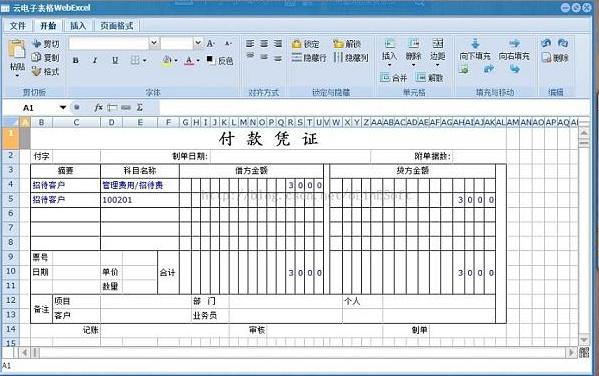The height and width of the screenshot is (376, 599).
Task: Click the 隐藏行 hide row button
Action: click(309, 58)
